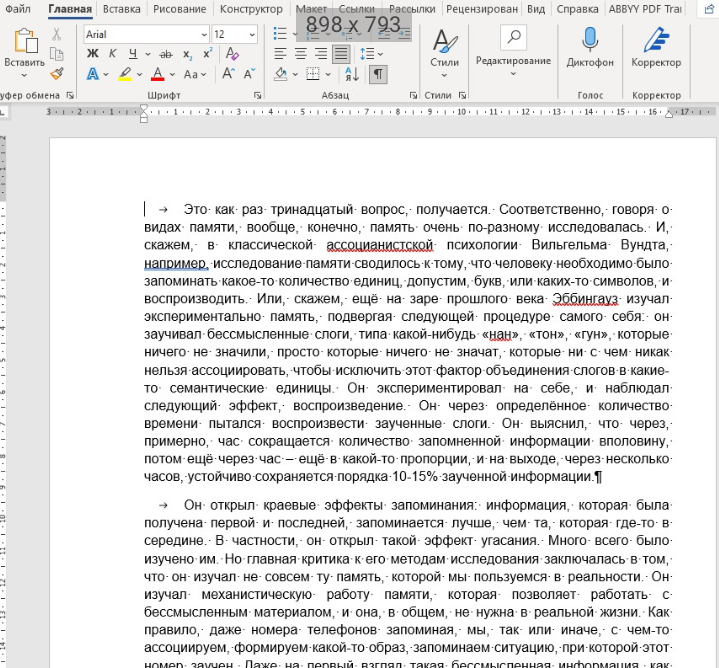Click the tab stop selector at ruler corner
This screenshot has width=719, height=668.
pyautogui.click(x=3, y=112)
